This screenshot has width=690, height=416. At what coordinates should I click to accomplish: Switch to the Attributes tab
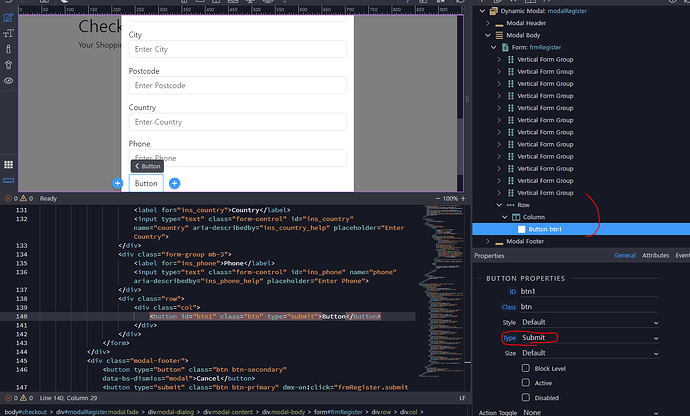655,256
